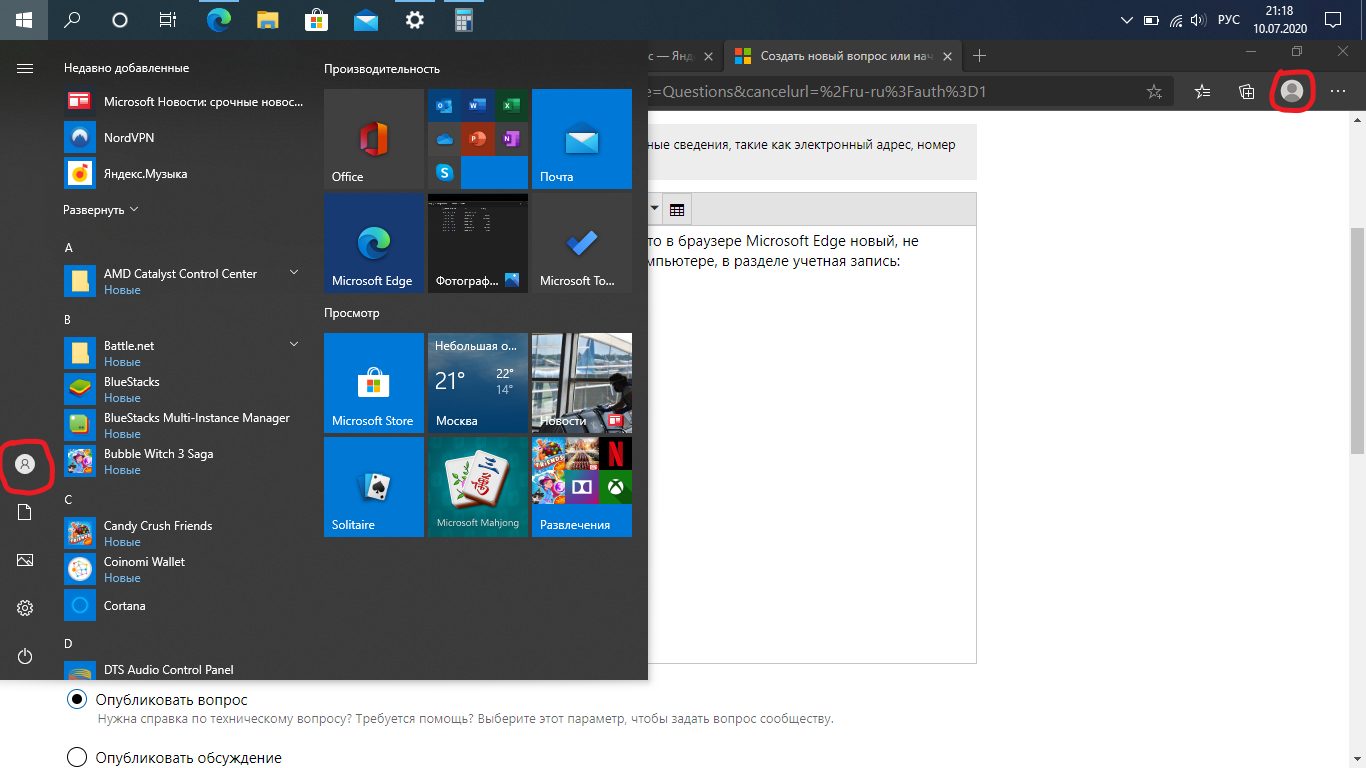Insert table in editor toolbar
The height and width of the screenshot is (768, 1366).
pyautogui.click(x=677, y=209)
